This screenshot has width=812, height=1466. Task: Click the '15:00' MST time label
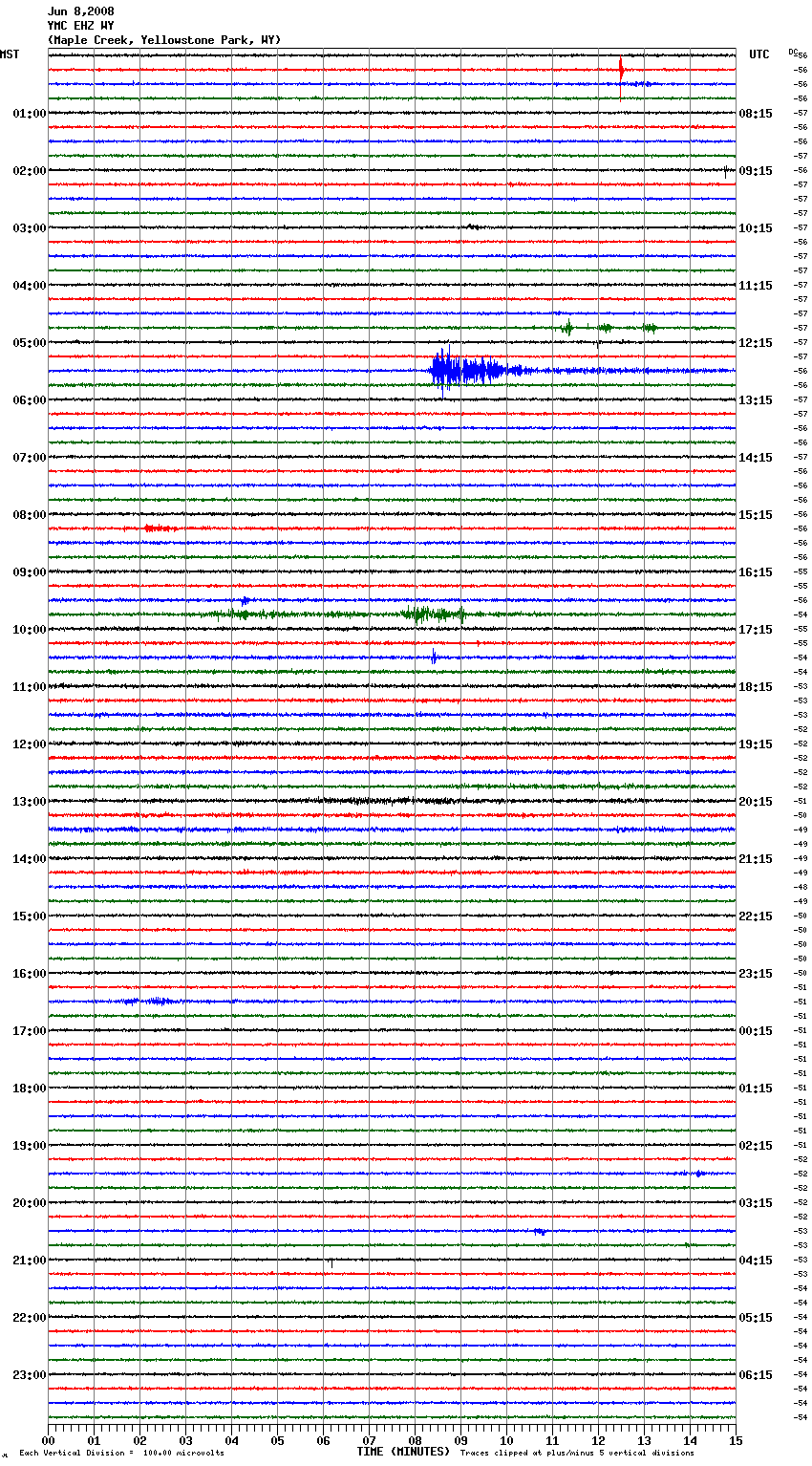click(x=30, y=916)
